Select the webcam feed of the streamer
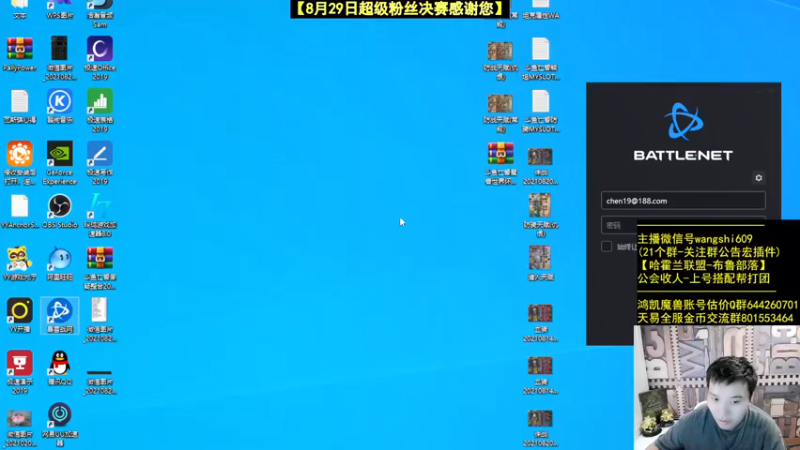Viewport: 800px width, 450px height. pyautogui.click(x=716, y=388)
